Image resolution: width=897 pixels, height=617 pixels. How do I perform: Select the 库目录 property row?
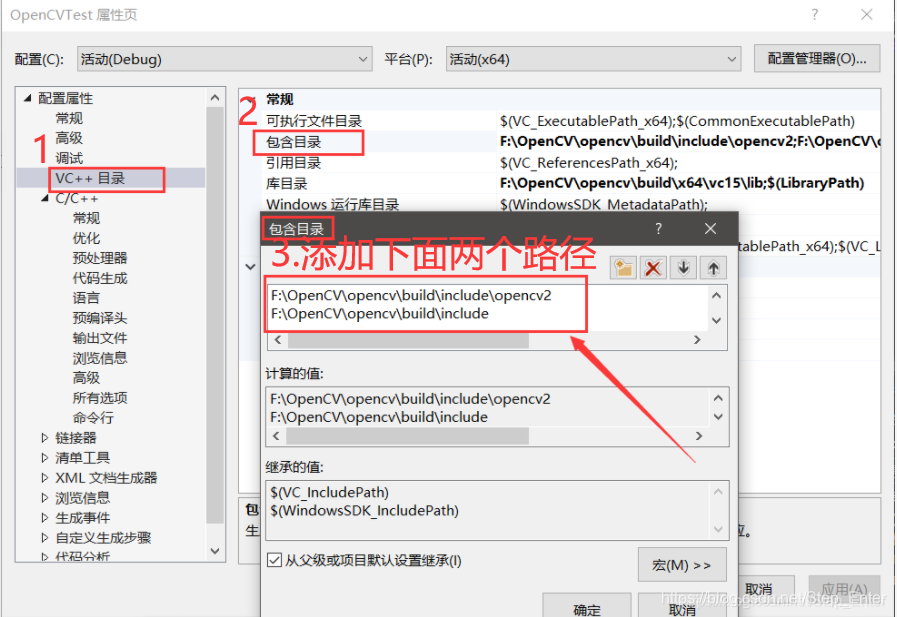click(x=287, y=184)
